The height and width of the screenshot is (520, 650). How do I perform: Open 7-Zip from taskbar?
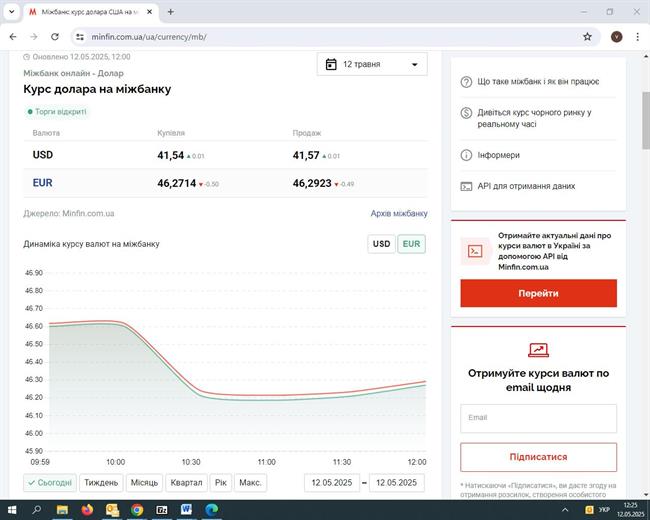pyautogui.click(x=162, y=510)
